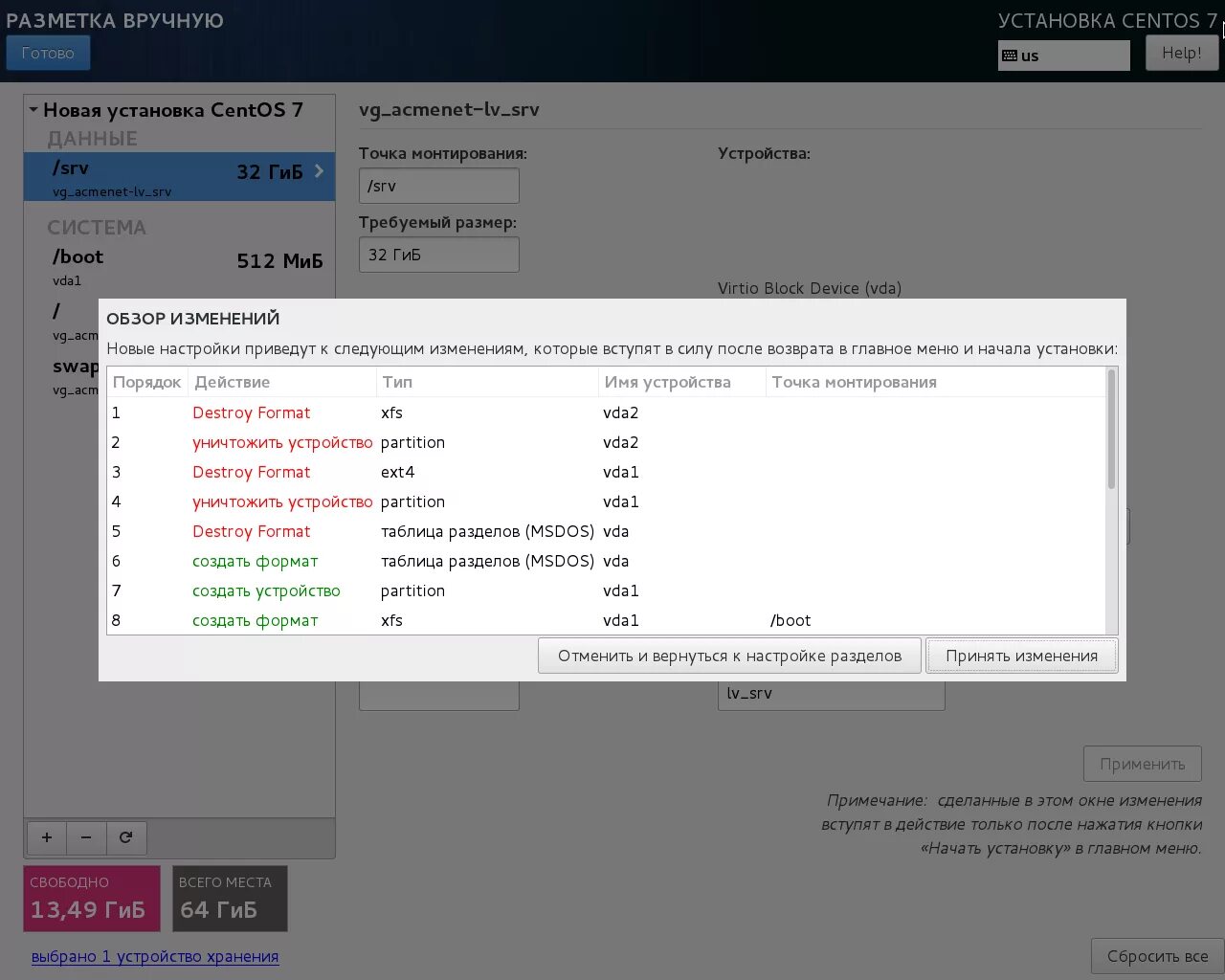This screenshot has height=980, width=1225.
Task: Add a new mount point with plus button
Action: click(47, 837)
